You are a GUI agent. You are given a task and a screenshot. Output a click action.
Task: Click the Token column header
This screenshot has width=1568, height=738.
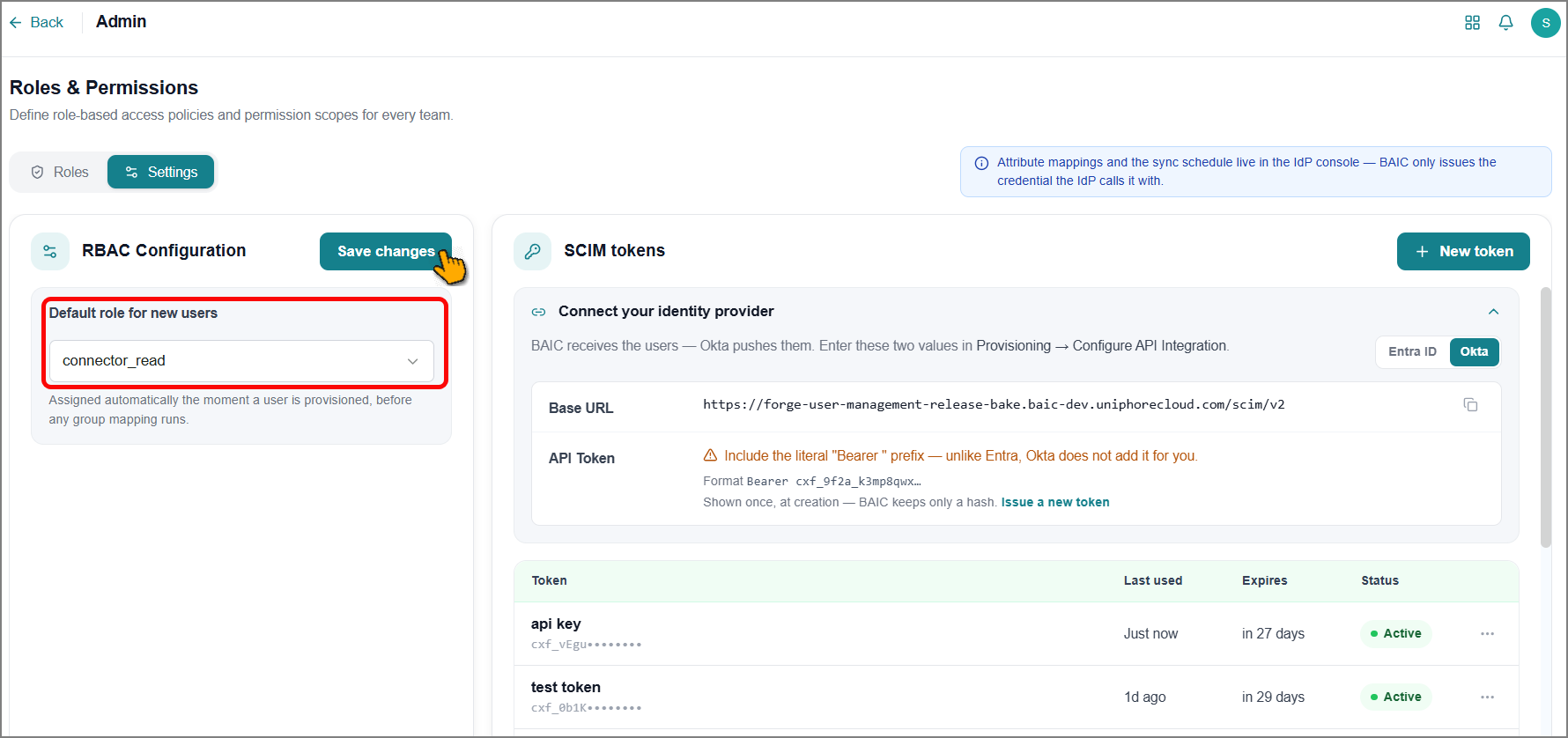[549, 580]
